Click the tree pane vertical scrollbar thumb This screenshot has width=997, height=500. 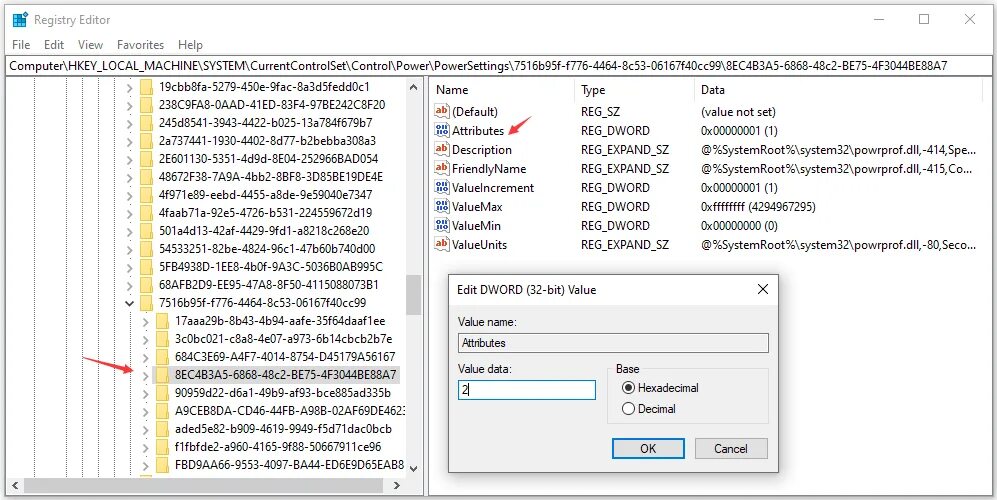[x=413, y=295]
